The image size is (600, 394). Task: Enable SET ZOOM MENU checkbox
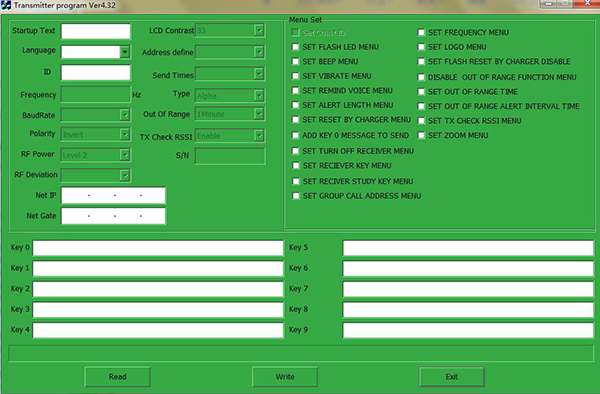[421, 135]
